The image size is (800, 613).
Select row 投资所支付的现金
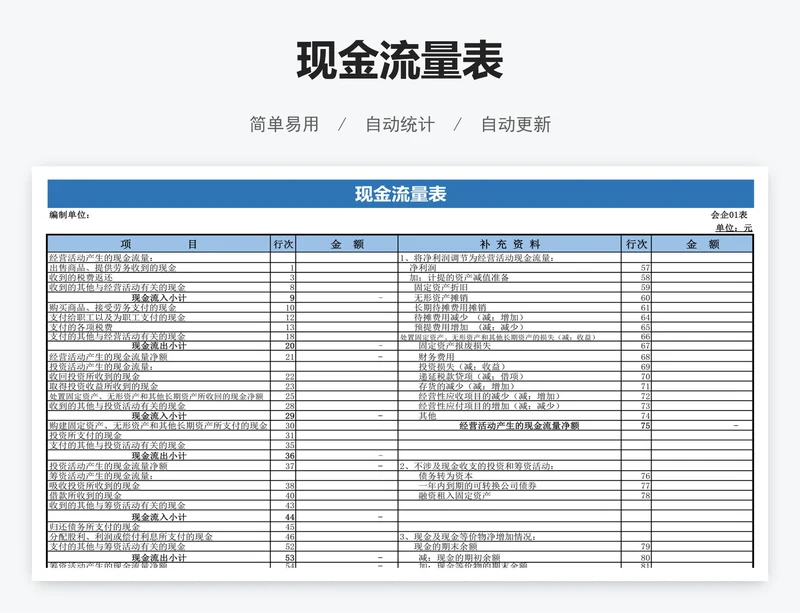[85, 435]
